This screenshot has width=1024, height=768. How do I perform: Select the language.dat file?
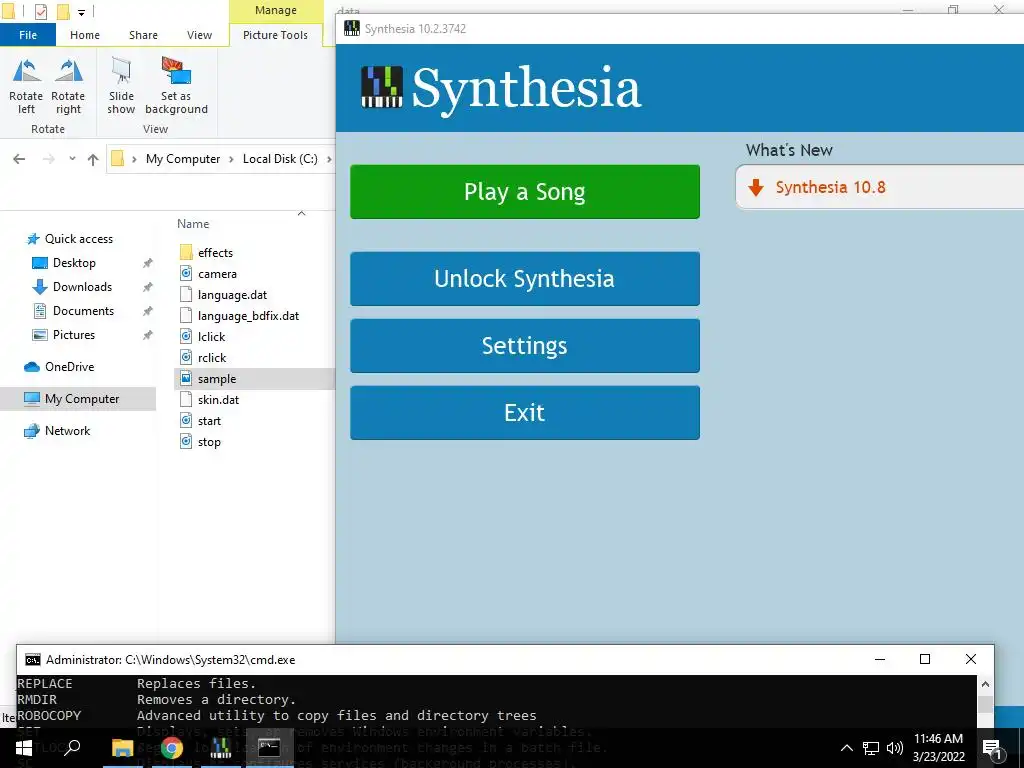(232, 295)
